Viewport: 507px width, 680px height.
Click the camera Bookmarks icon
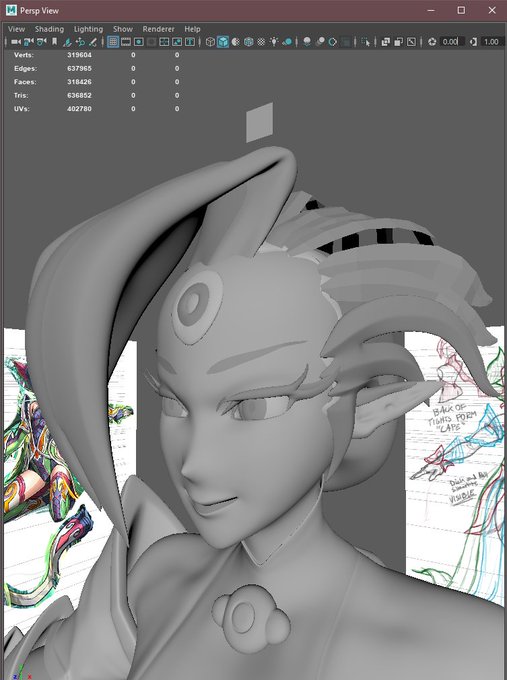point(54,42)
